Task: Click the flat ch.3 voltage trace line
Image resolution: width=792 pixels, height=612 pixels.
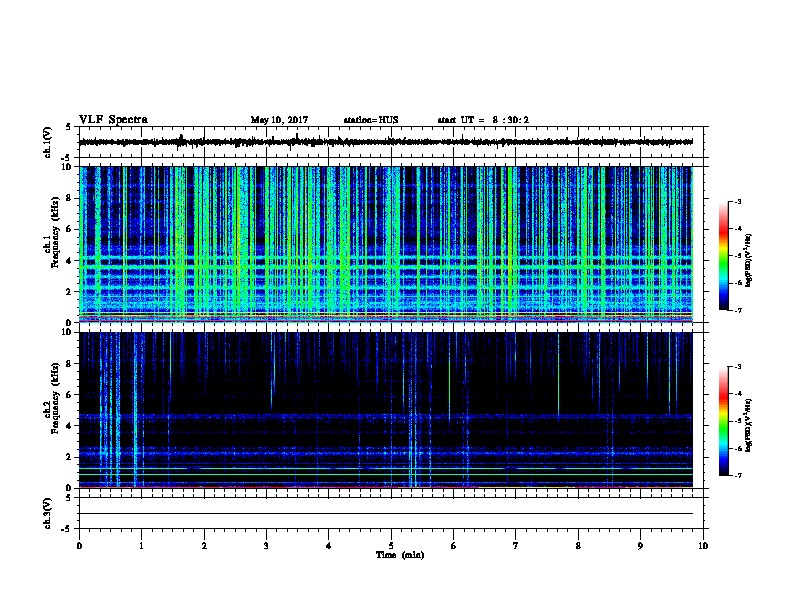Action: (386, 514)
